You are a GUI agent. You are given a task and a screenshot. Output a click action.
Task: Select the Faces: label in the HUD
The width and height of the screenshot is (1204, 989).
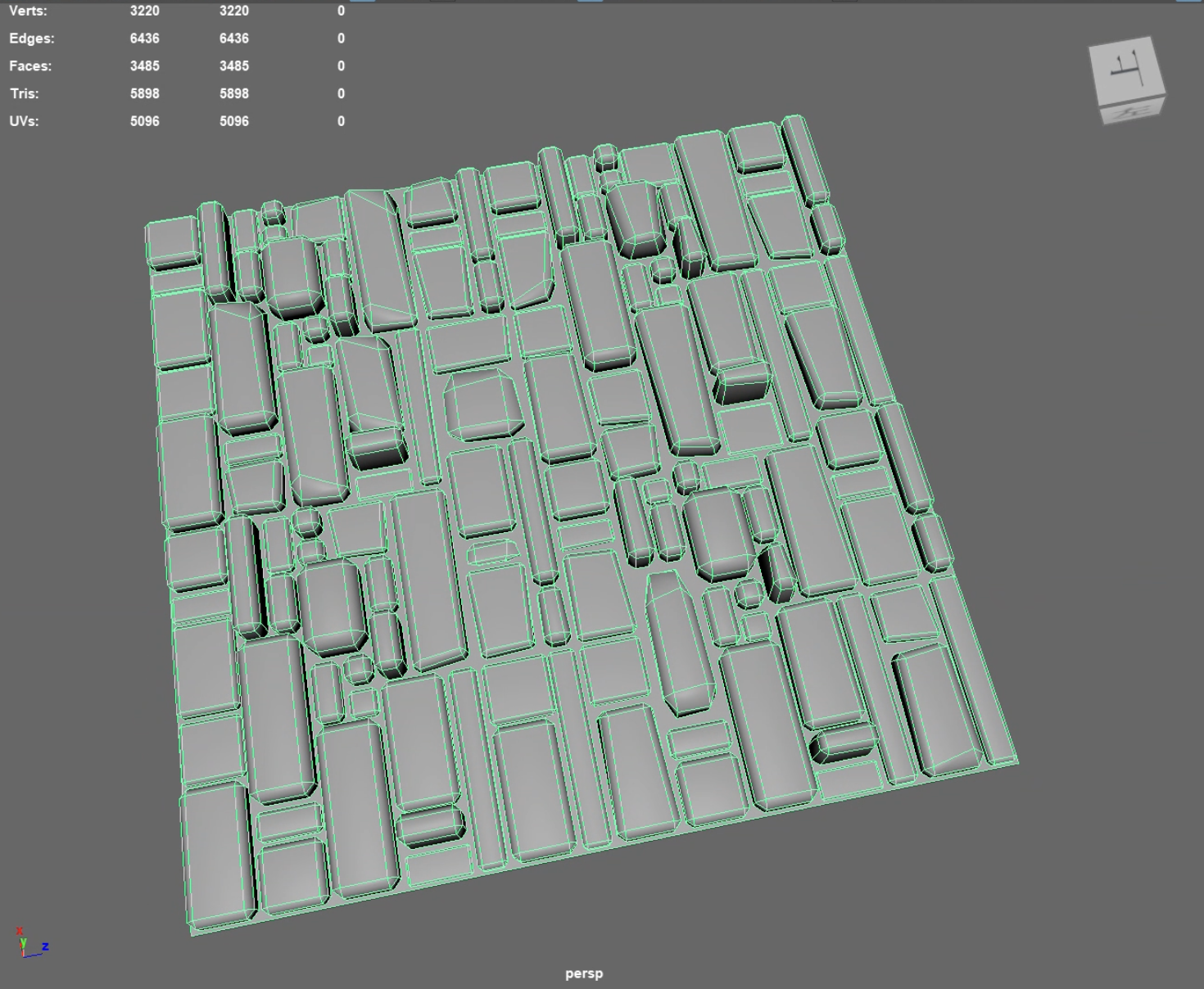coord(30,66)
